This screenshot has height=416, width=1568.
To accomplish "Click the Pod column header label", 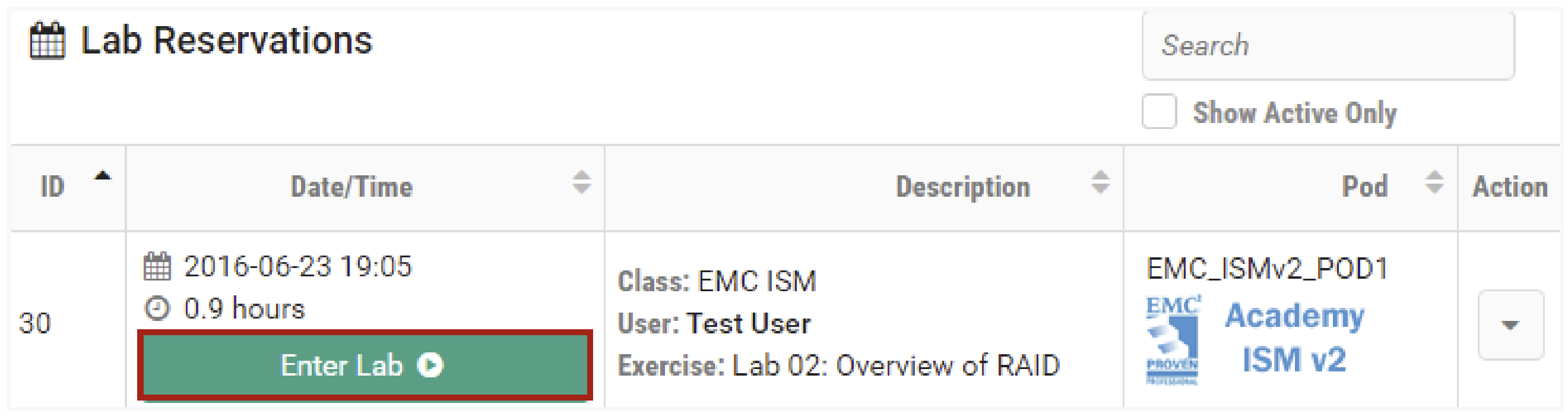I will click(1365, 187).
